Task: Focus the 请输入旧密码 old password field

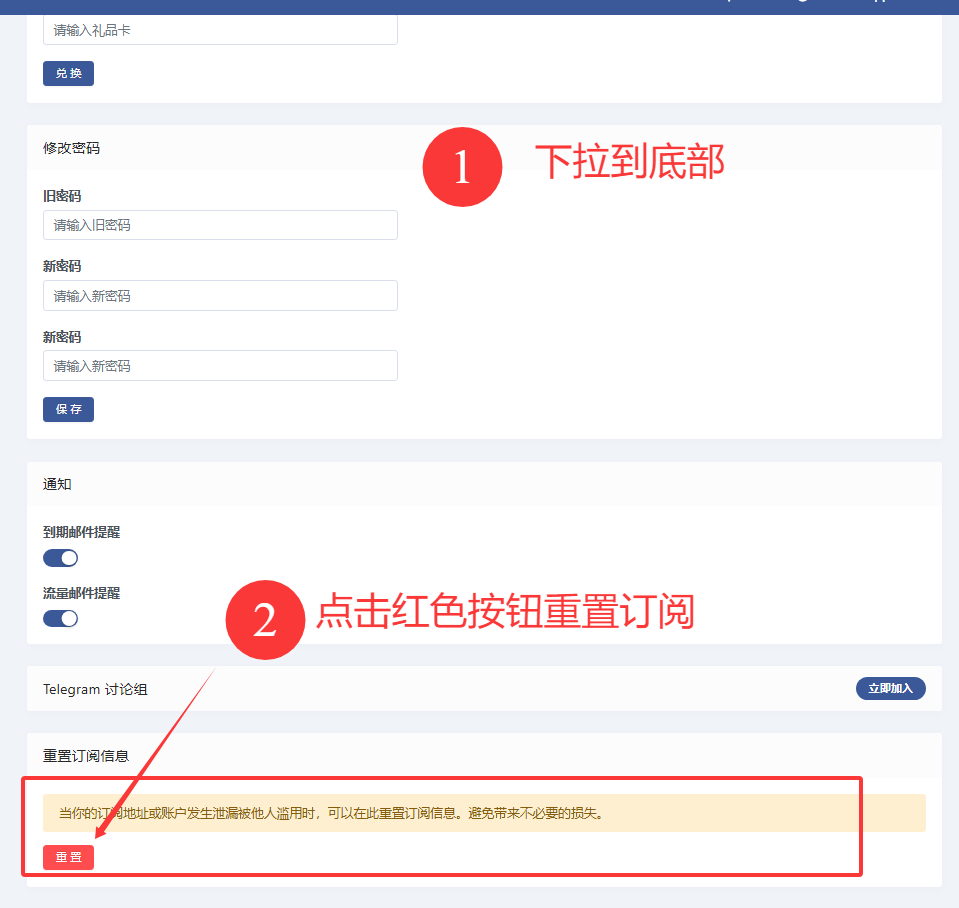Action: [220, 225]
